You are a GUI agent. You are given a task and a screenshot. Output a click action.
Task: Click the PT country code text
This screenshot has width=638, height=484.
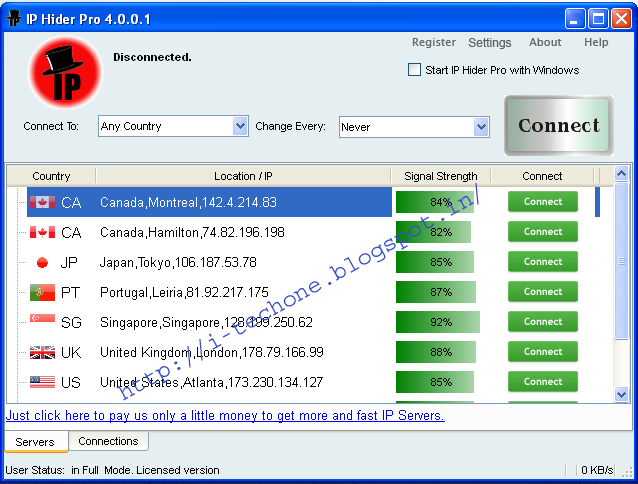[70, 292]
